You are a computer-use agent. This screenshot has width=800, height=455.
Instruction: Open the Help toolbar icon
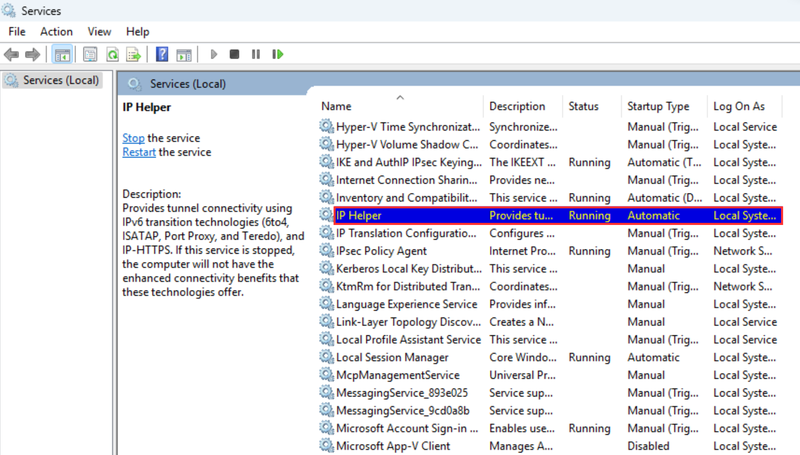(x=162, y=54)
